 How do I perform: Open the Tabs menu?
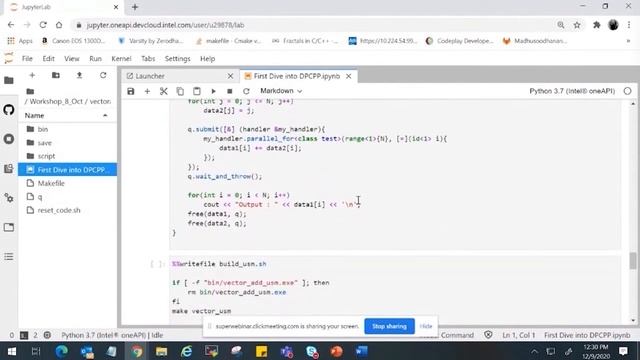148,59
